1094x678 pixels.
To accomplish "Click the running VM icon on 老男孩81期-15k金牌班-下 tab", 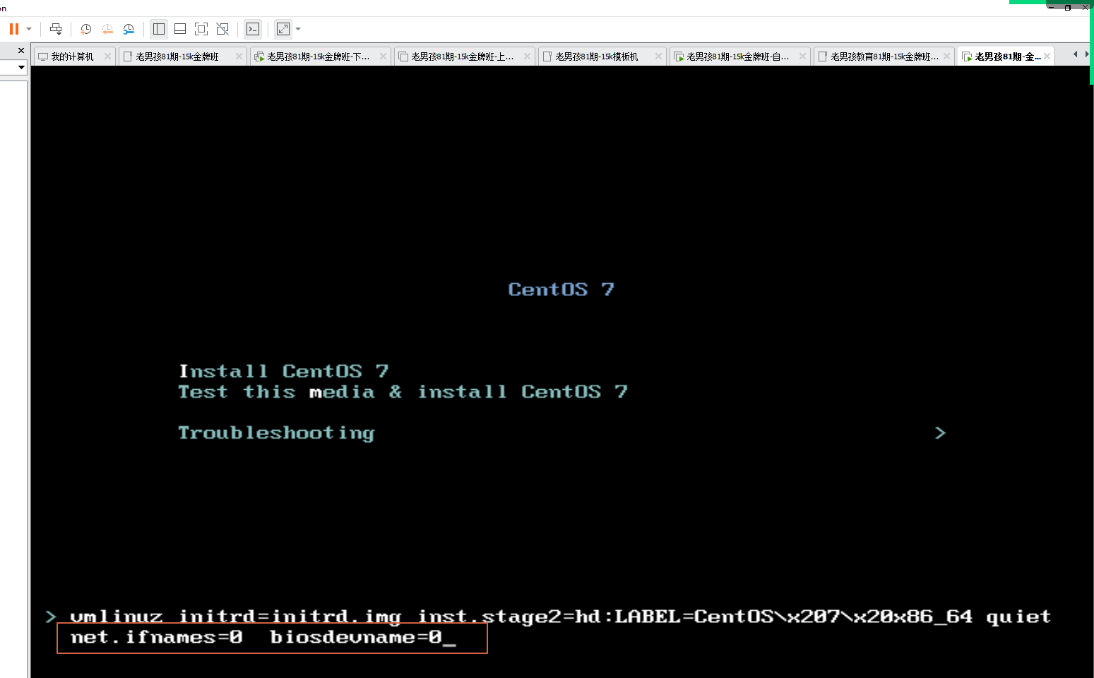I will [x=260, y=56].
